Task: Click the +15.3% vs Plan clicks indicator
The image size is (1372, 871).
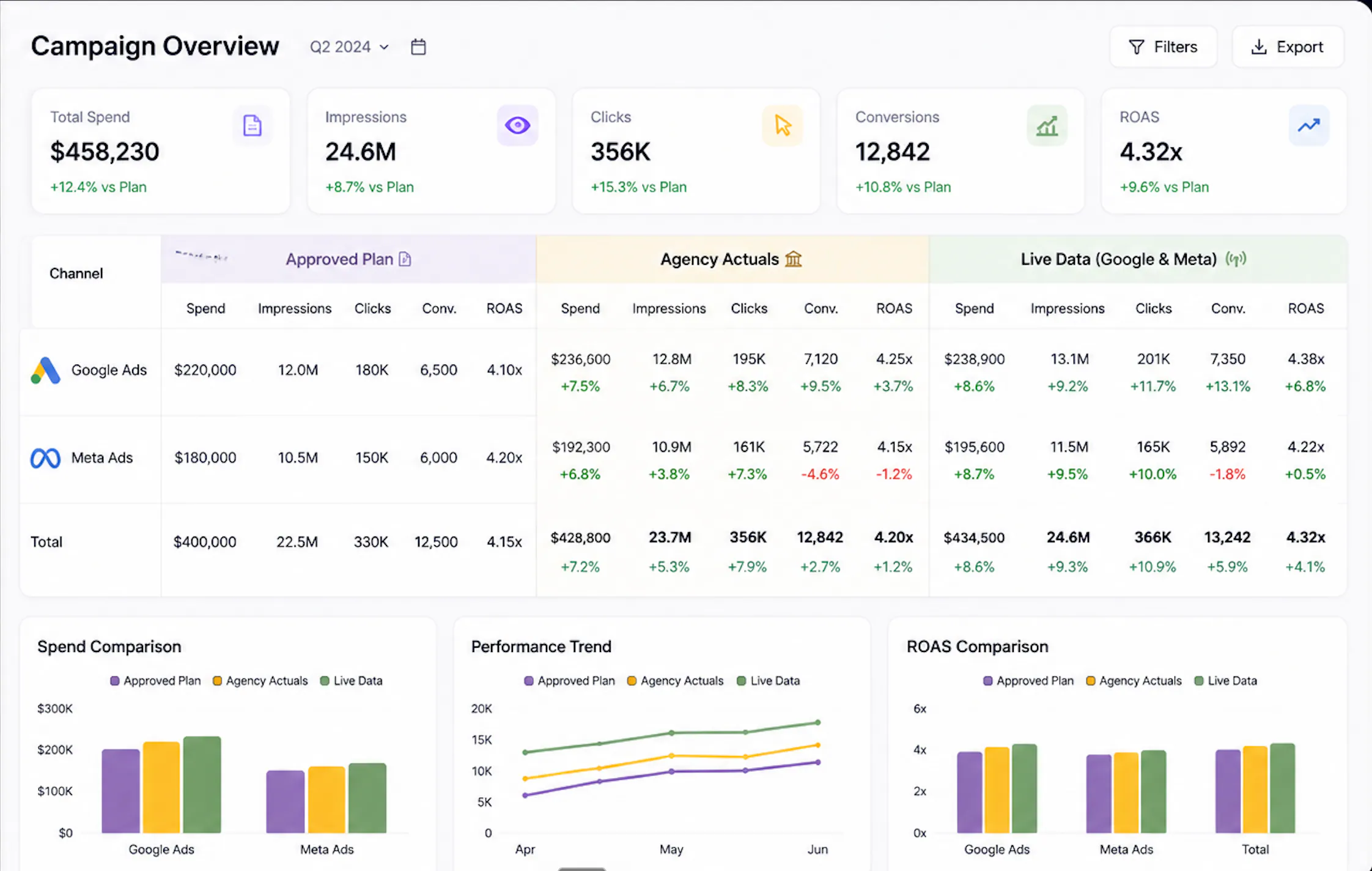Action: [x=639, y=187]
